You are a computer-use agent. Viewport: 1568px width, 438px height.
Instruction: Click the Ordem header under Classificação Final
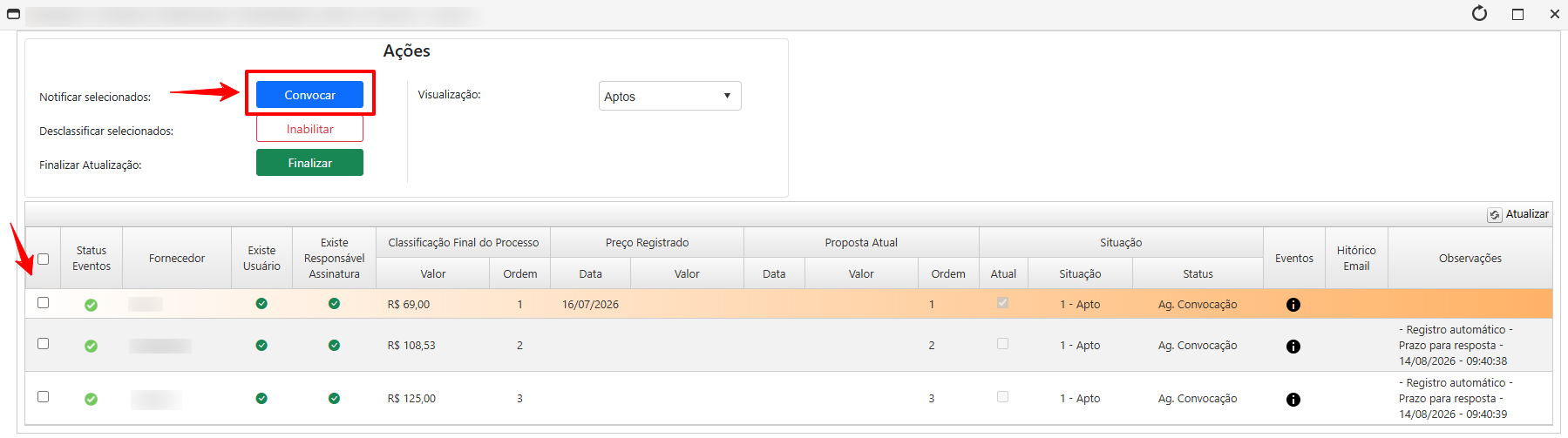point(519,273)
